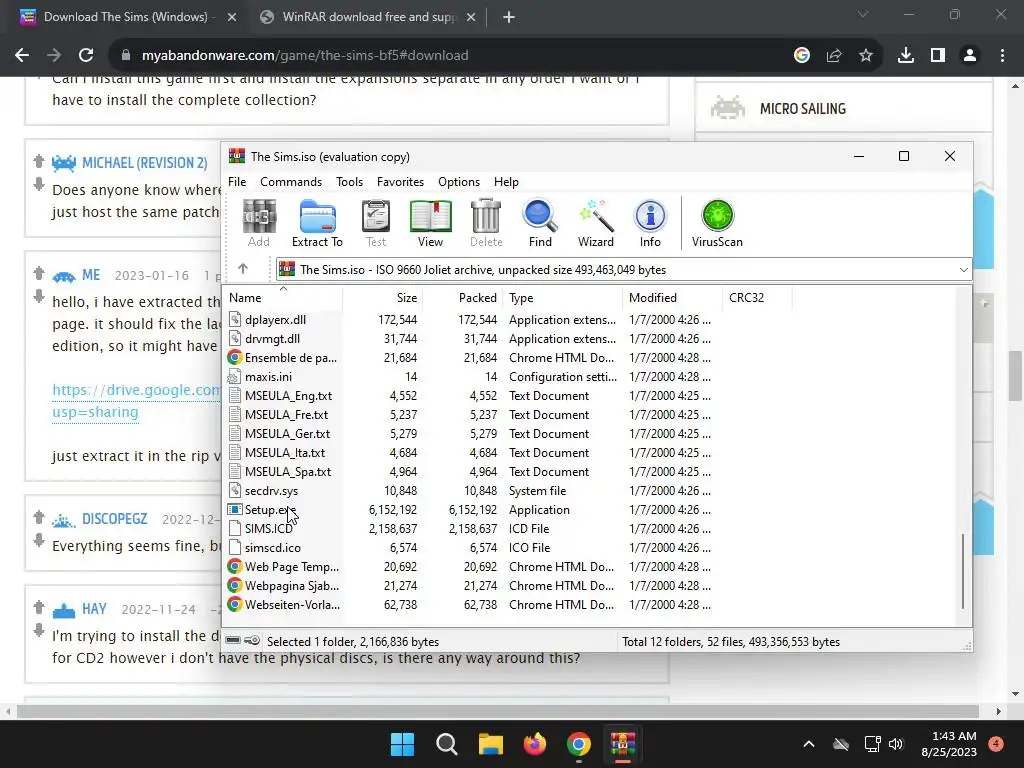This screenshot has height=768, width=1024.
Task: Upvote Michael (Revision 2) comment
Action: (x=39, y=161)
